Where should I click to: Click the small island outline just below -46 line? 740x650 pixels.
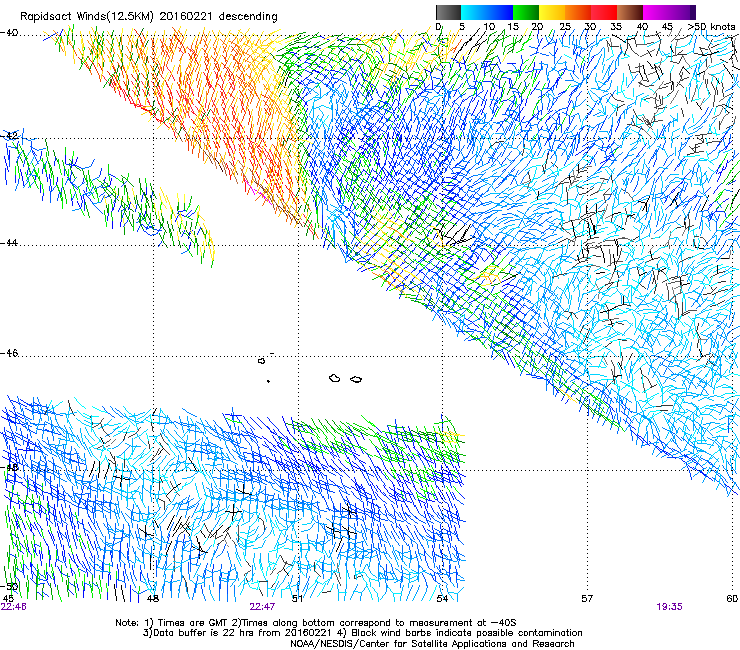(x=261, y=361)
